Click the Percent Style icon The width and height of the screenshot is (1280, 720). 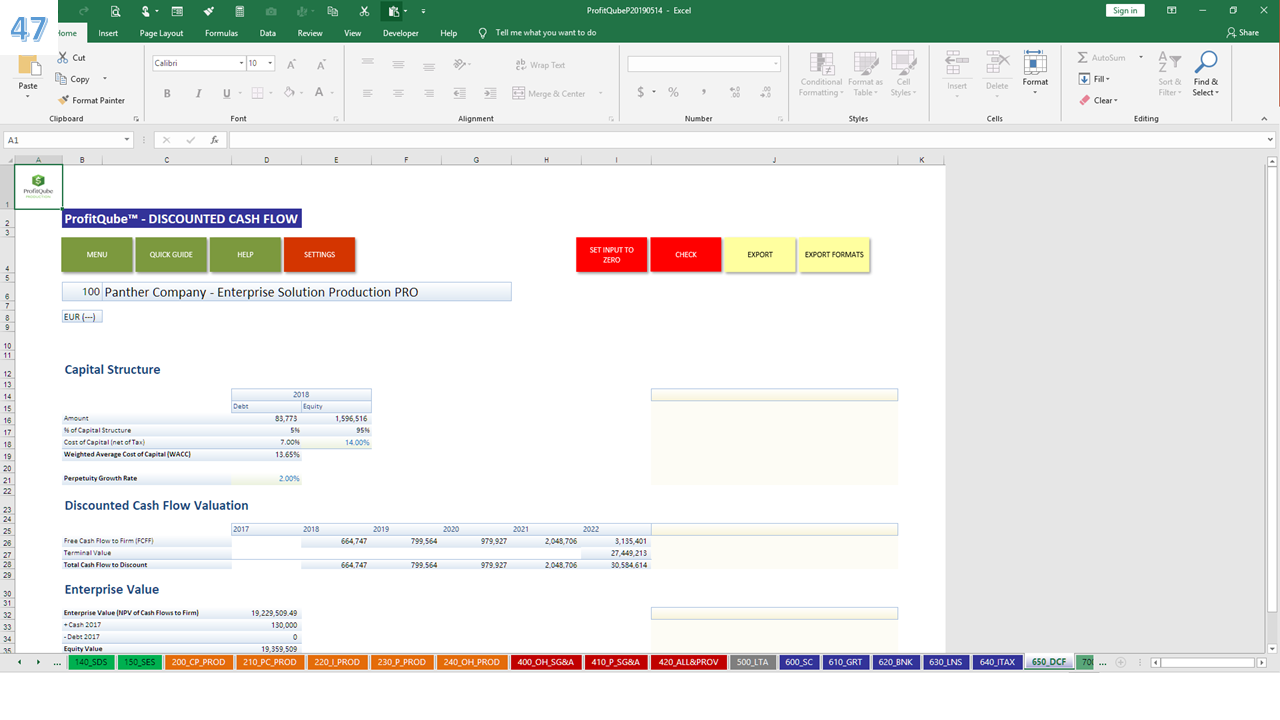click(x=673, y=92)
